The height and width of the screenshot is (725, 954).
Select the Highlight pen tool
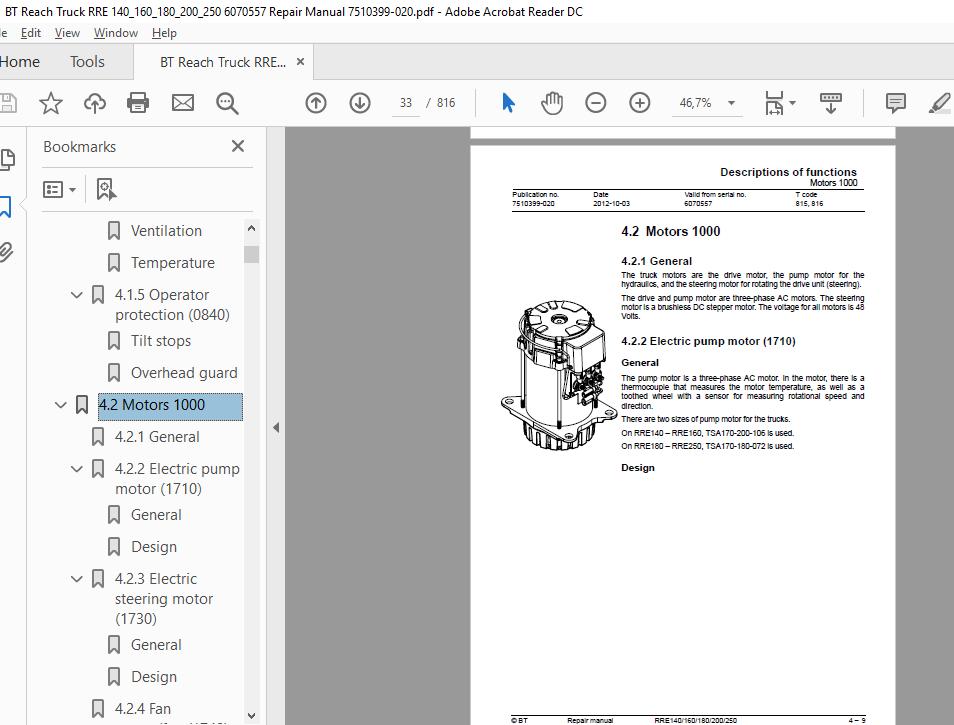click(940, 103)
